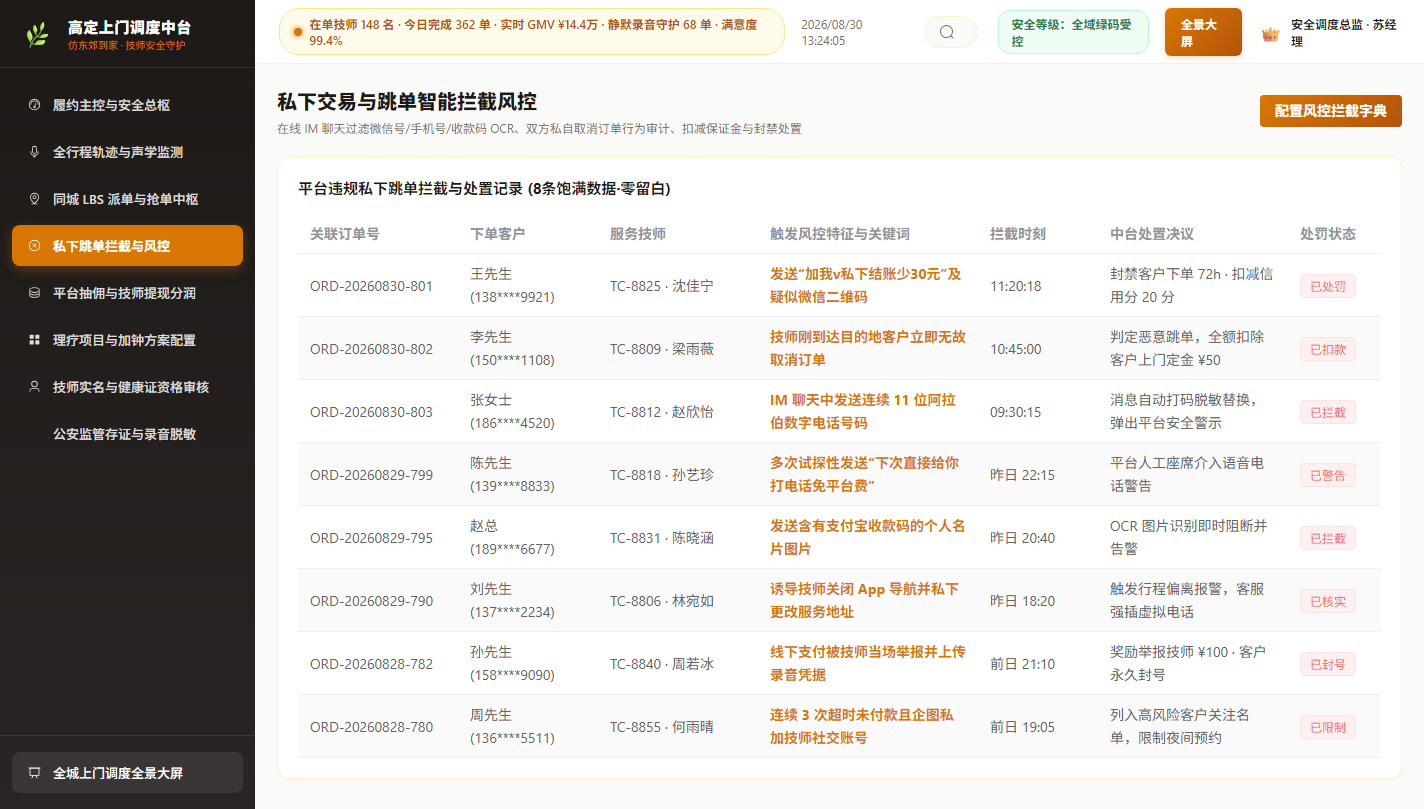Click the crown icon beside 安全调度总监
The height and width of the screenshot is (809, 1424).
coord(1270,34)
